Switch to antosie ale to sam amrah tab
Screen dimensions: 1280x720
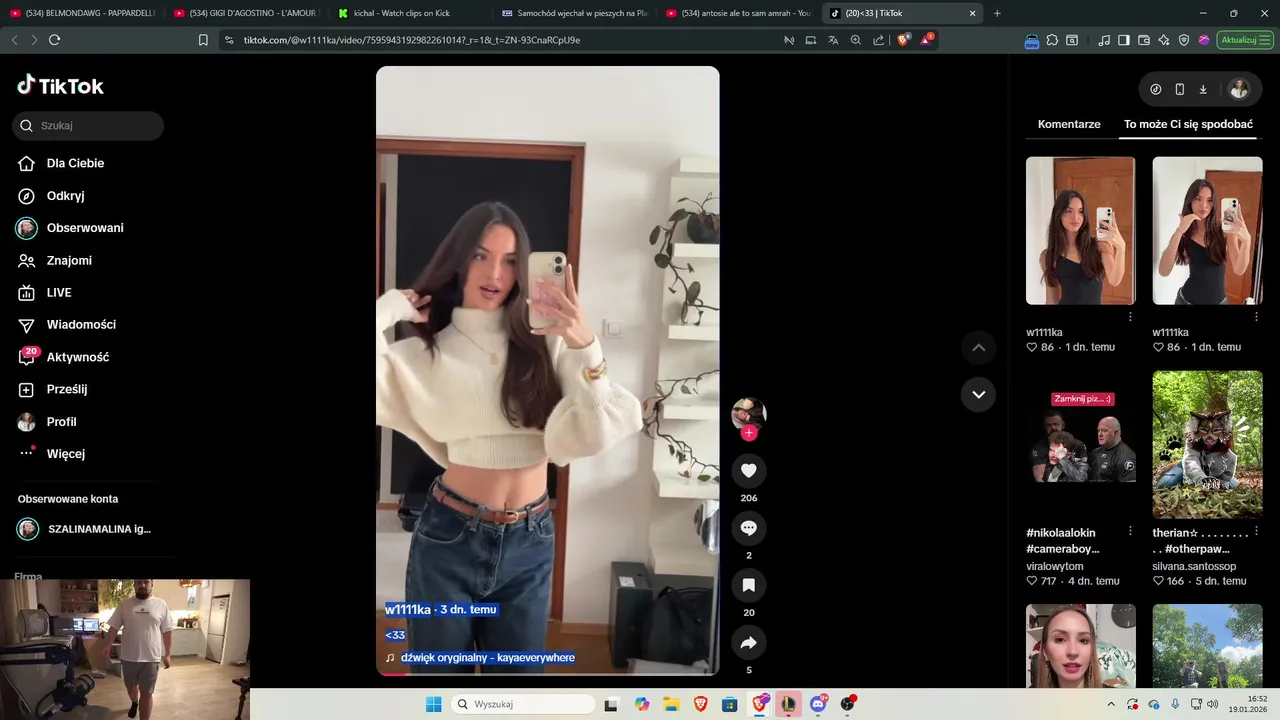pos(738,13)
